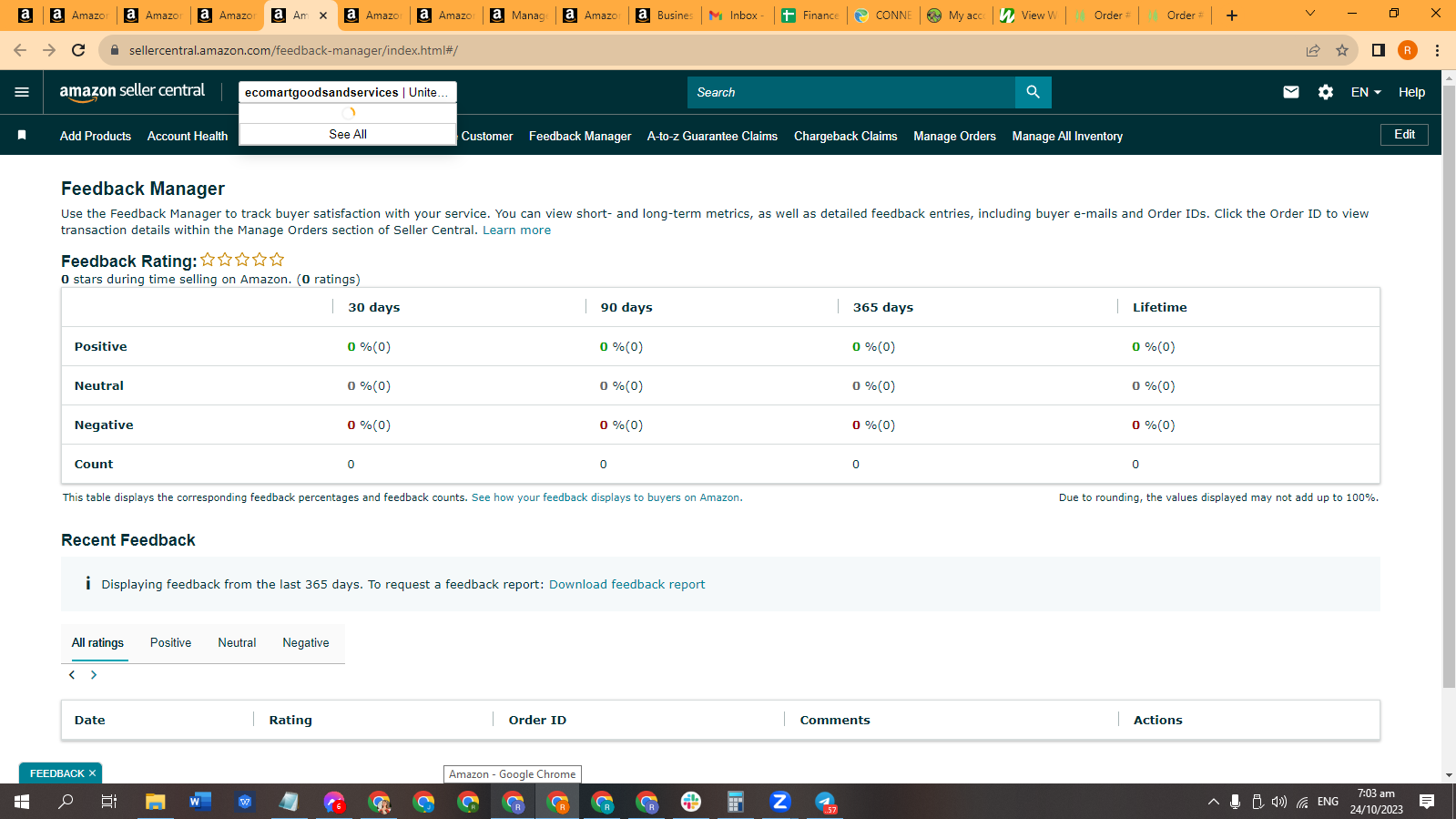Viewport: 1456px width, 819px height.
Task: Select the Neutral ratings tab
Action: click(x=237, y=642)
